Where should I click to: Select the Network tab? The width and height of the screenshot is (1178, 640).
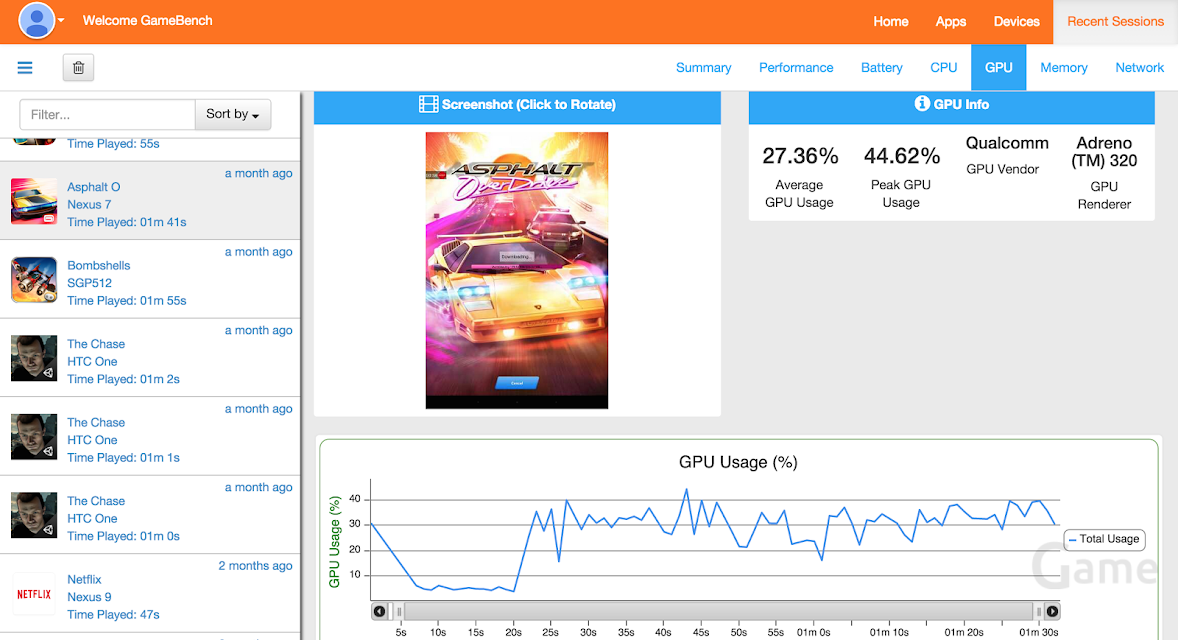tap(1139, 68)
